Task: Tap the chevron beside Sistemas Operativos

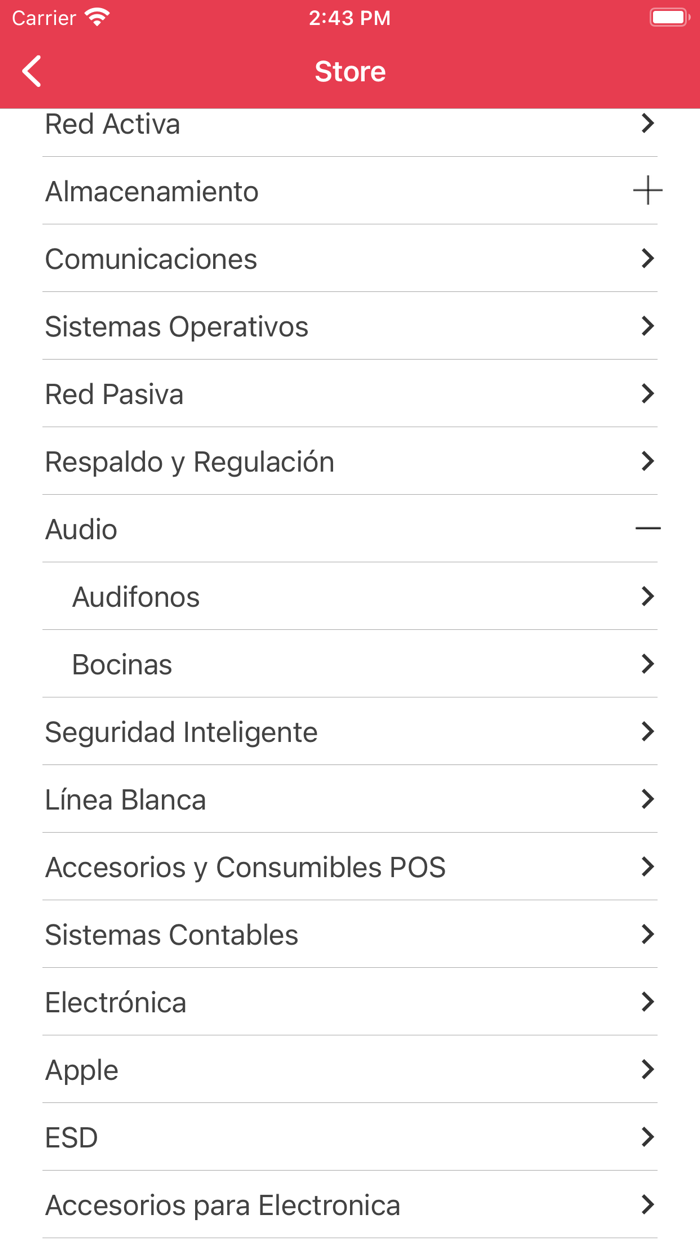Action: pyautogui.click(x=647, y=326)
